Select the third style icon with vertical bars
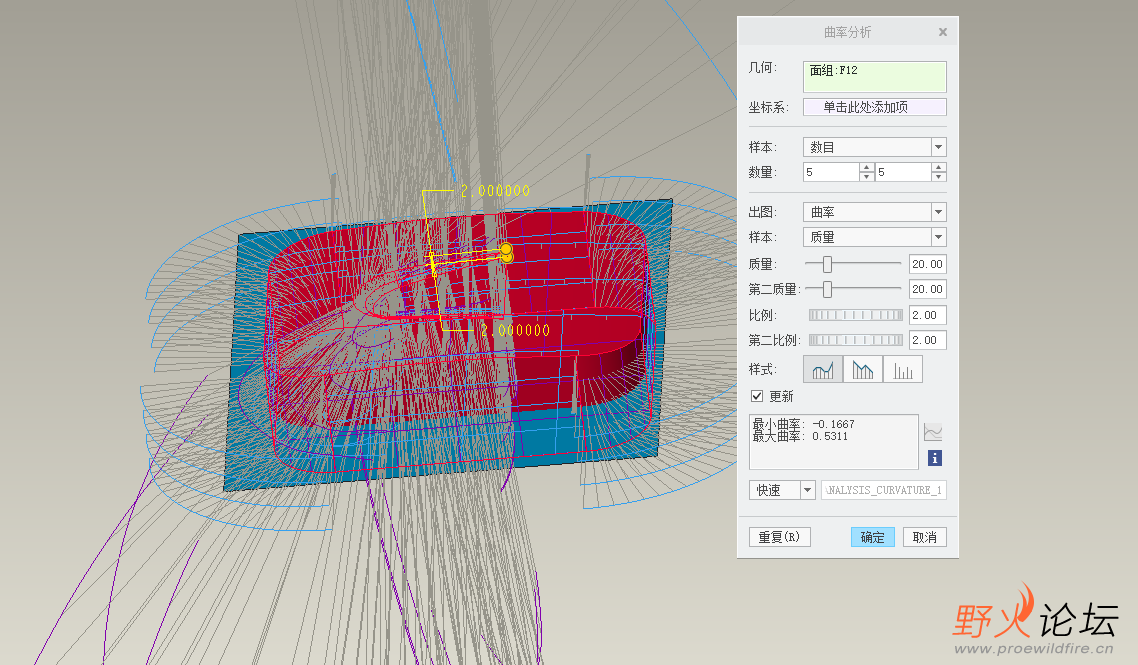This screenshot has width=1138, height=665. [x=903, y=370]
